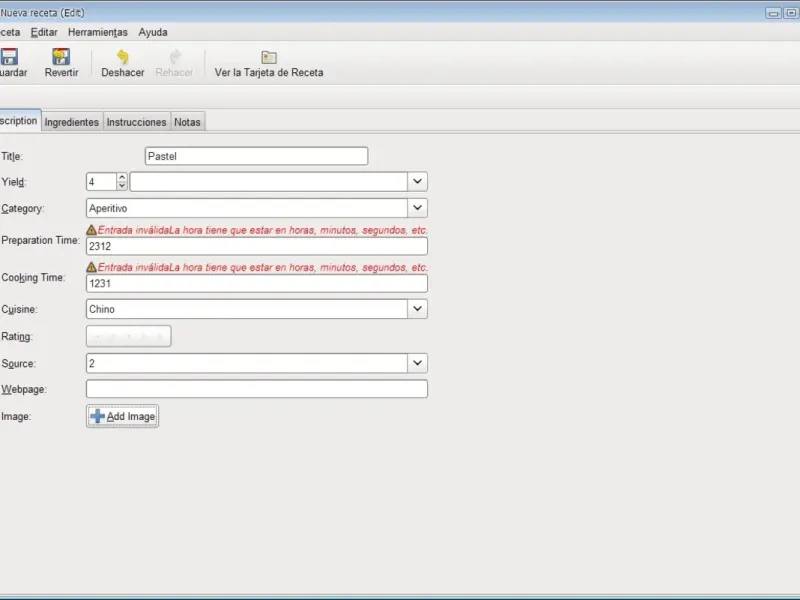Switch to the Instrucciones tab

[x=136, y=122]
